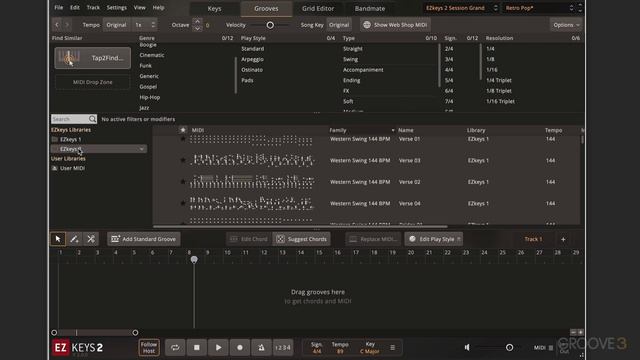The image size is (640, 360).
Task: Click the favorites star column header
Action: pyautogui.click(x=183, y=130)
